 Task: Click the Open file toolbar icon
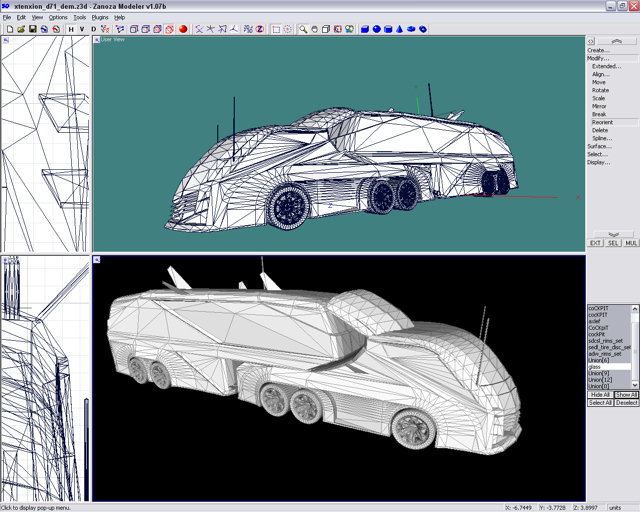20,29
